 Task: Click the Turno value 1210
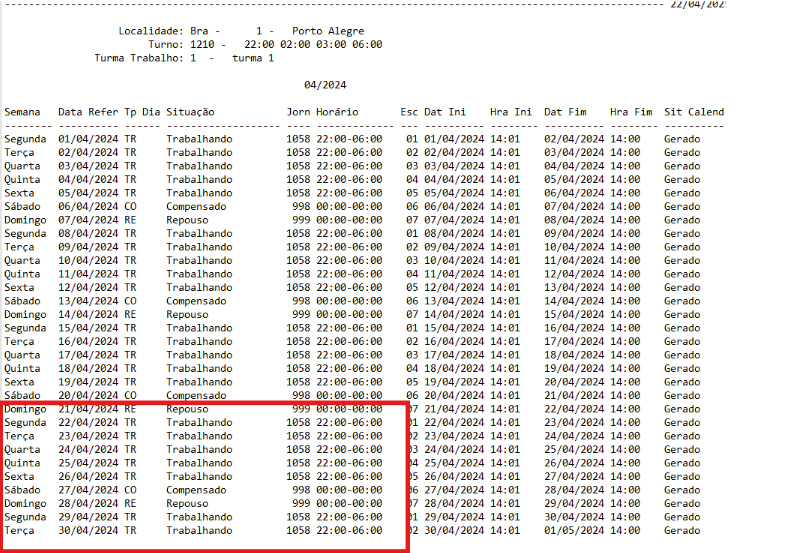[x=202, y=45]
